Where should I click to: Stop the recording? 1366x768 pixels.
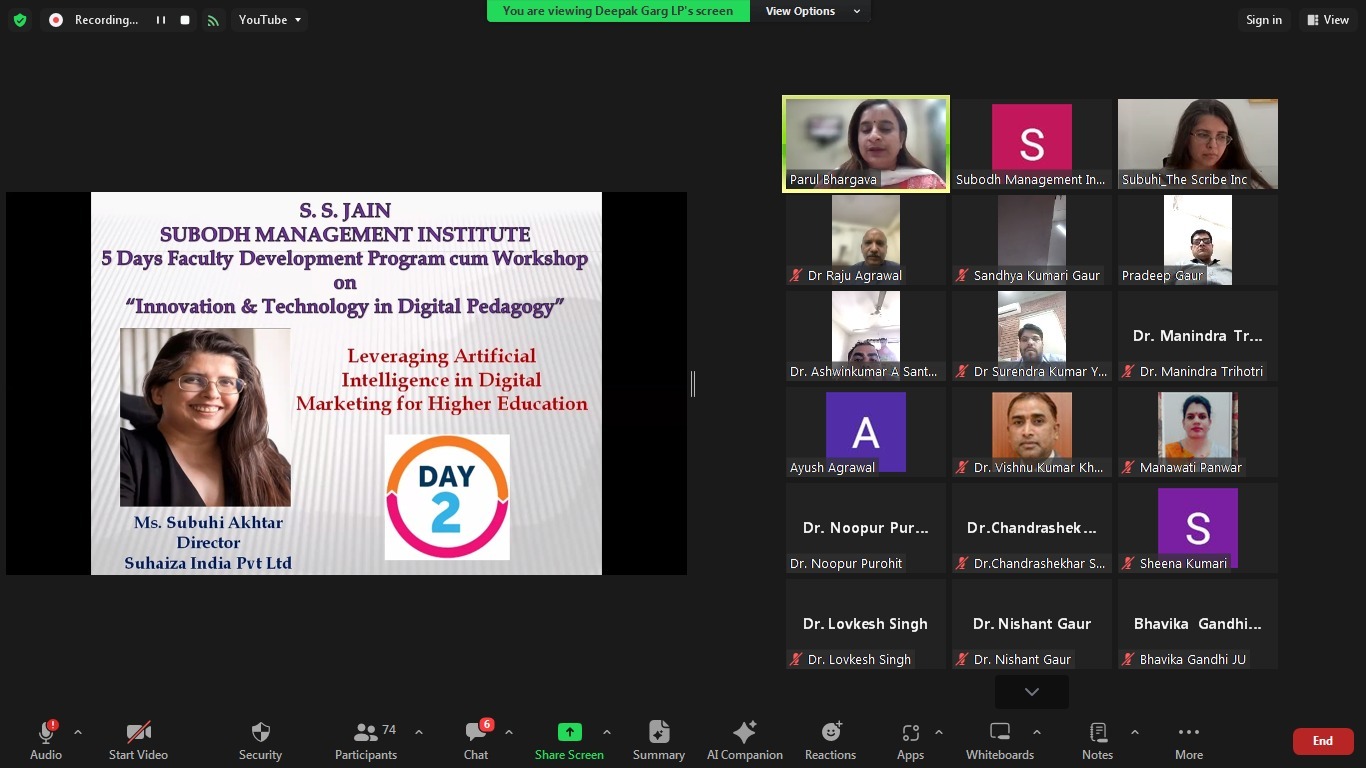185,20
